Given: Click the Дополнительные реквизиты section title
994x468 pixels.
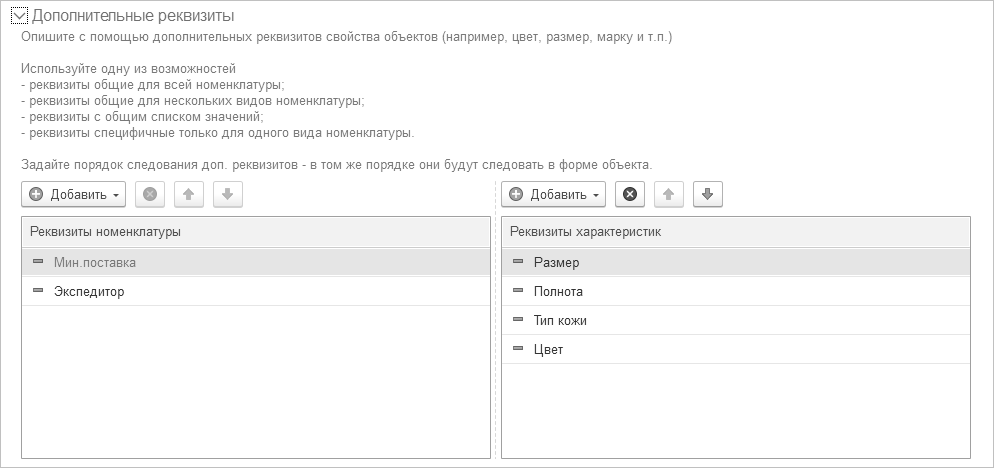Looking at the screenshot, I should pyautogui.click(x=133, y=16).
